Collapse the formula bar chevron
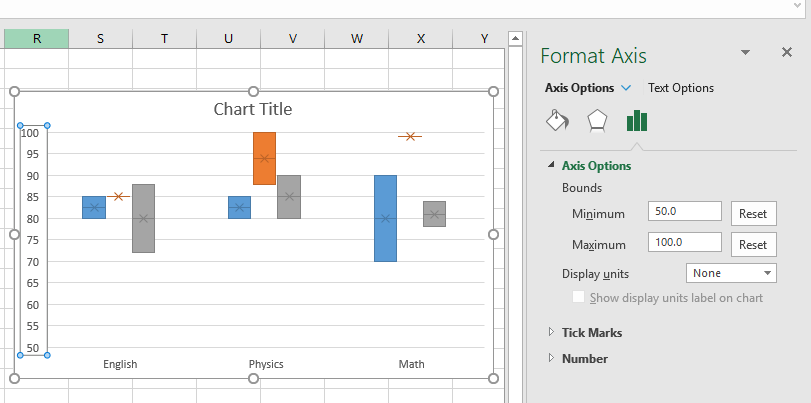This screenshot has width=811, height=403. click(798, 5)
